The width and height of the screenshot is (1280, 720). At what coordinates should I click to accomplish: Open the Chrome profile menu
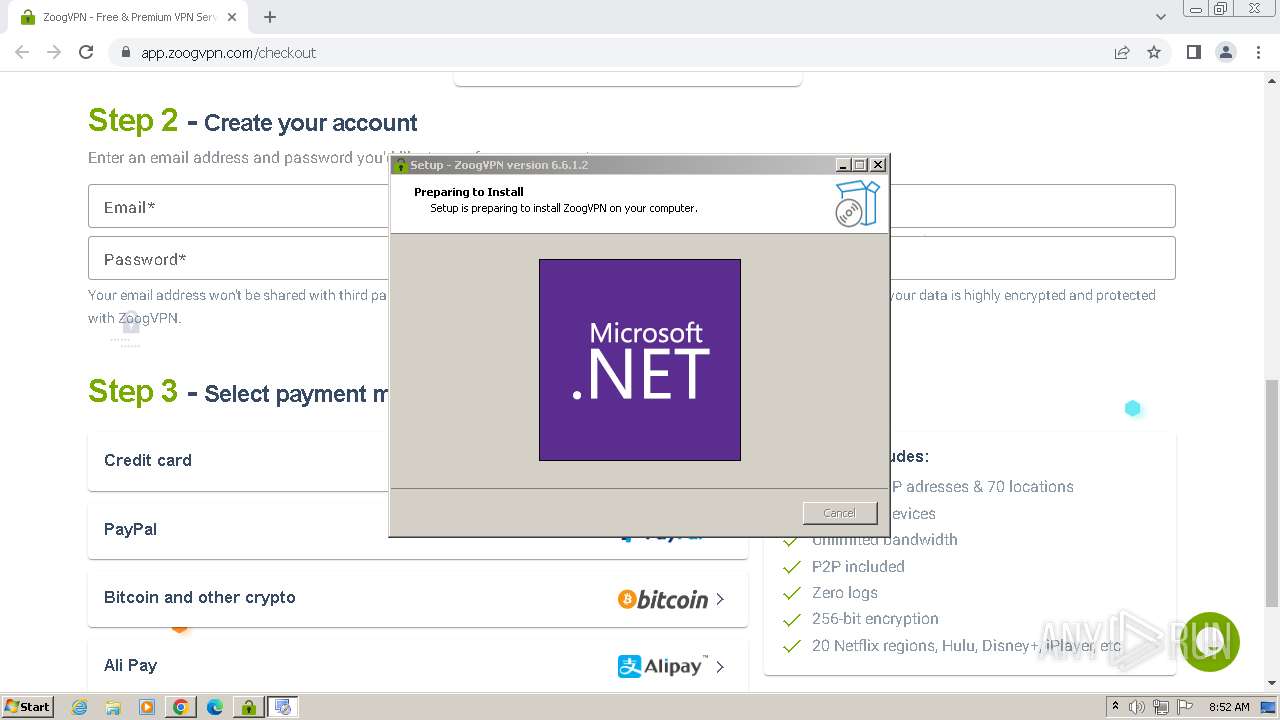coord(1226,52)
